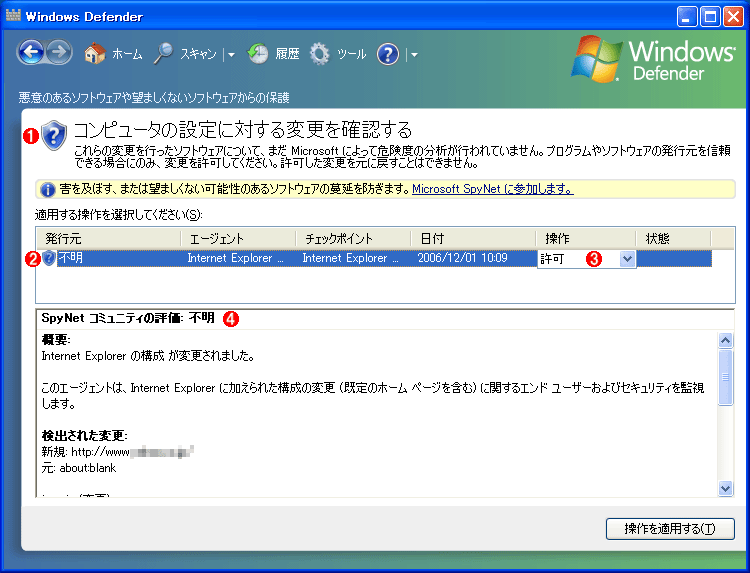This screenshot has width=750, height=573.
Task: Expand the scan options dropdown arrow
Action: pos(231,55)
